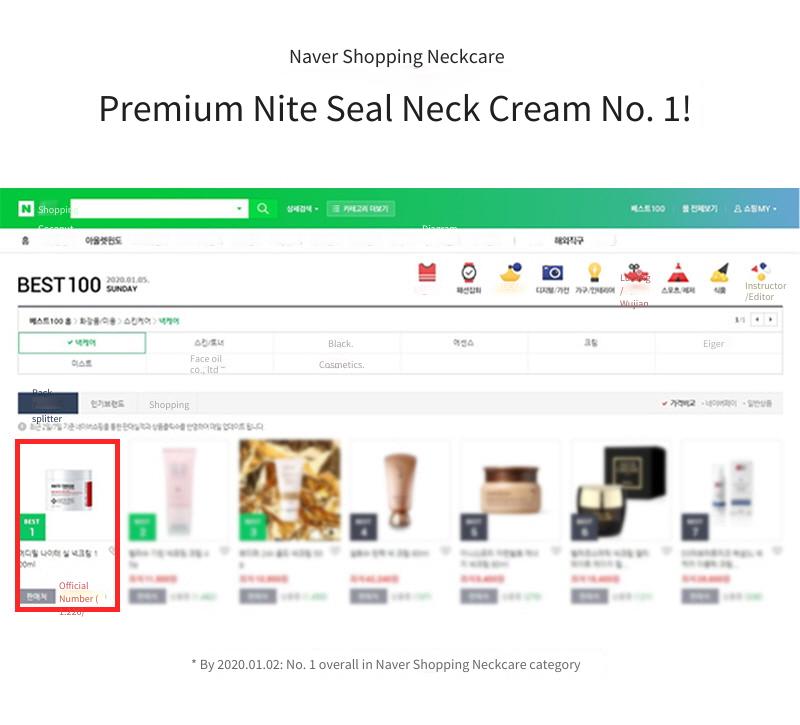Go to the next page arrow at top right of the list
The image size is (800, 725).
(x=770, y=319)
